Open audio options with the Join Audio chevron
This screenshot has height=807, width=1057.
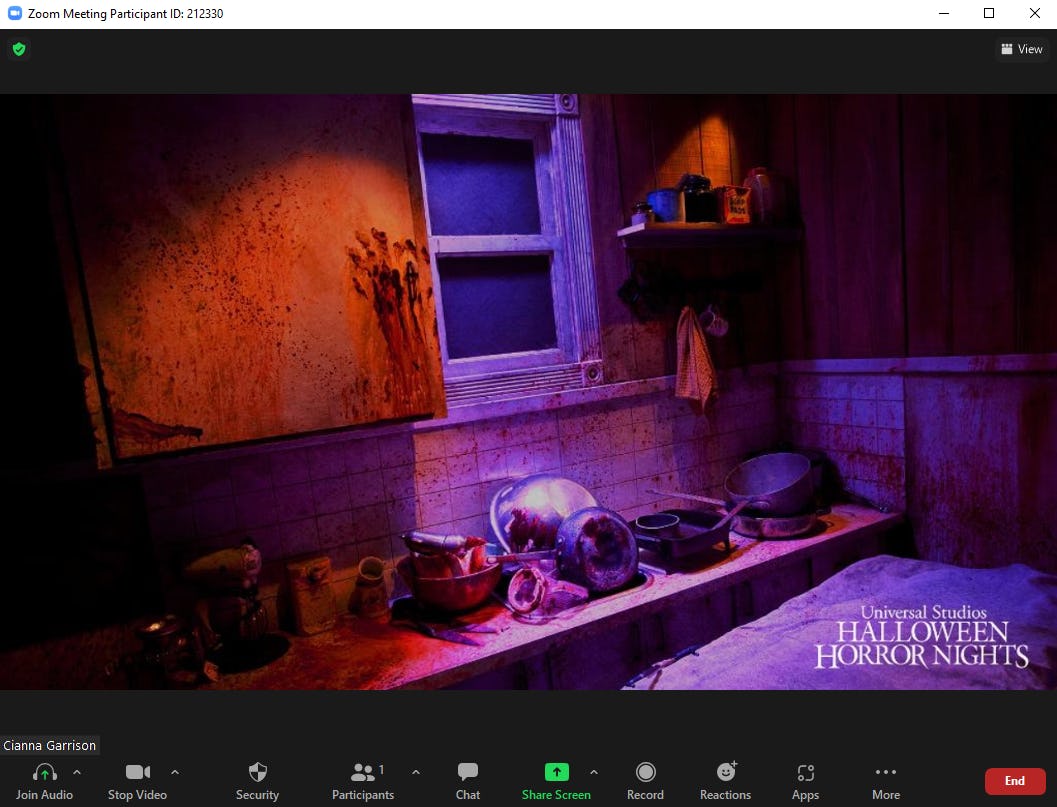click(x=77, y=771)
